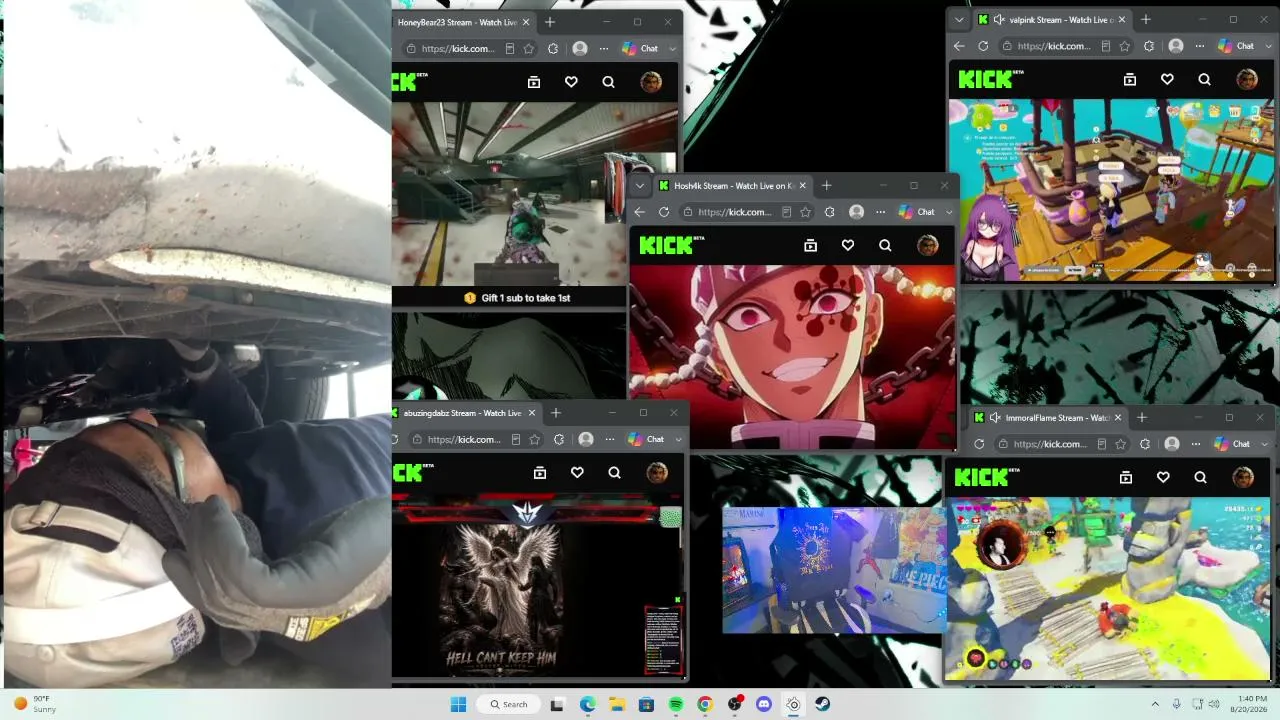Viewport: 1280px width, 720px height.
Task: Click Kick logo in valpink window
Action: click(991, 79)
